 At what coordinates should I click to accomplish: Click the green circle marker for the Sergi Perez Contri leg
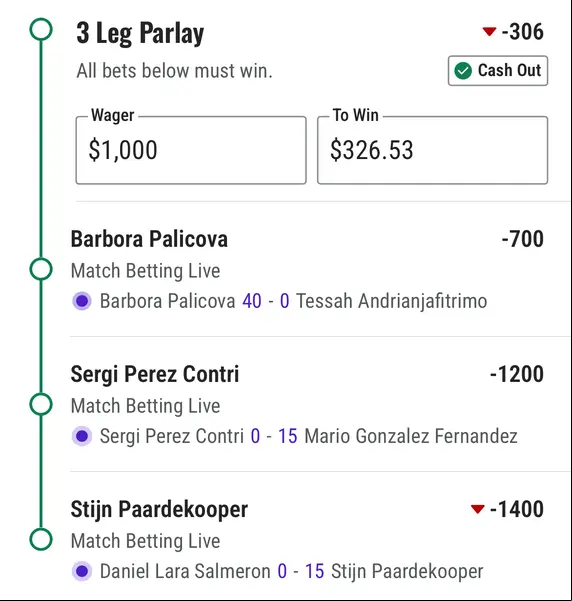(41, 404)
